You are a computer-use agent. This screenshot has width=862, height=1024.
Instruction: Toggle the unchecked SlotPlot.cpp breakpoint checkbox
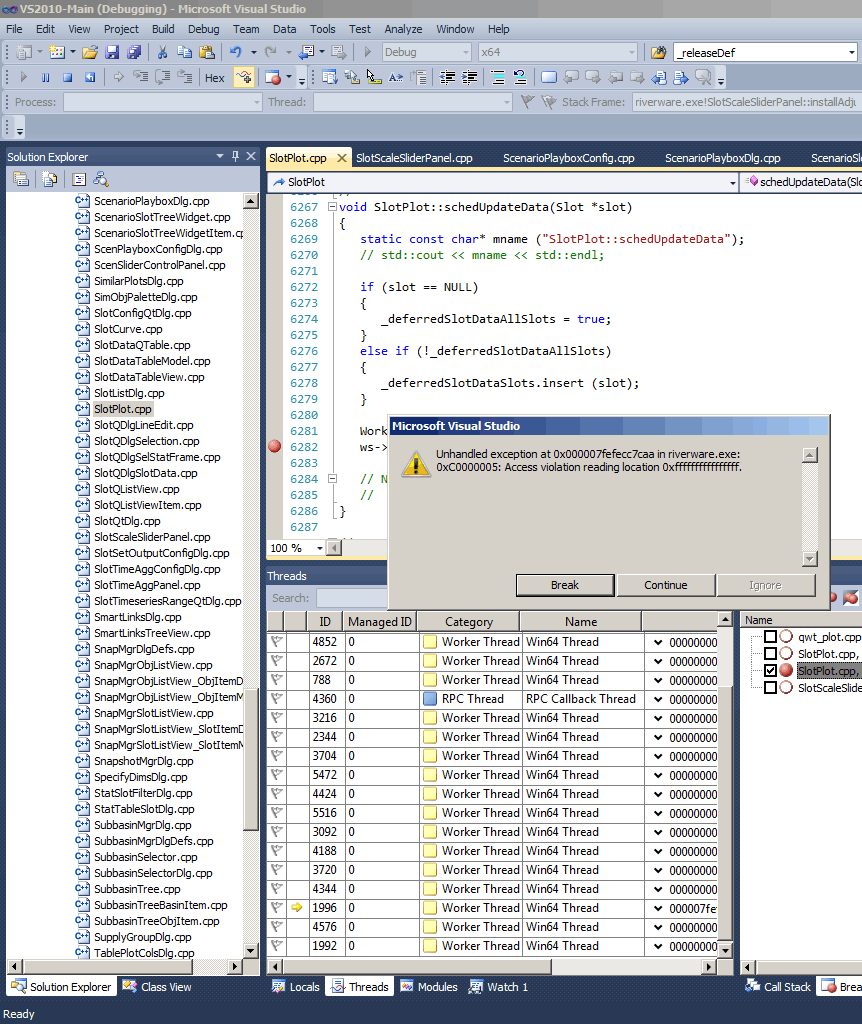pyautogui.click(x=770, y=654)
